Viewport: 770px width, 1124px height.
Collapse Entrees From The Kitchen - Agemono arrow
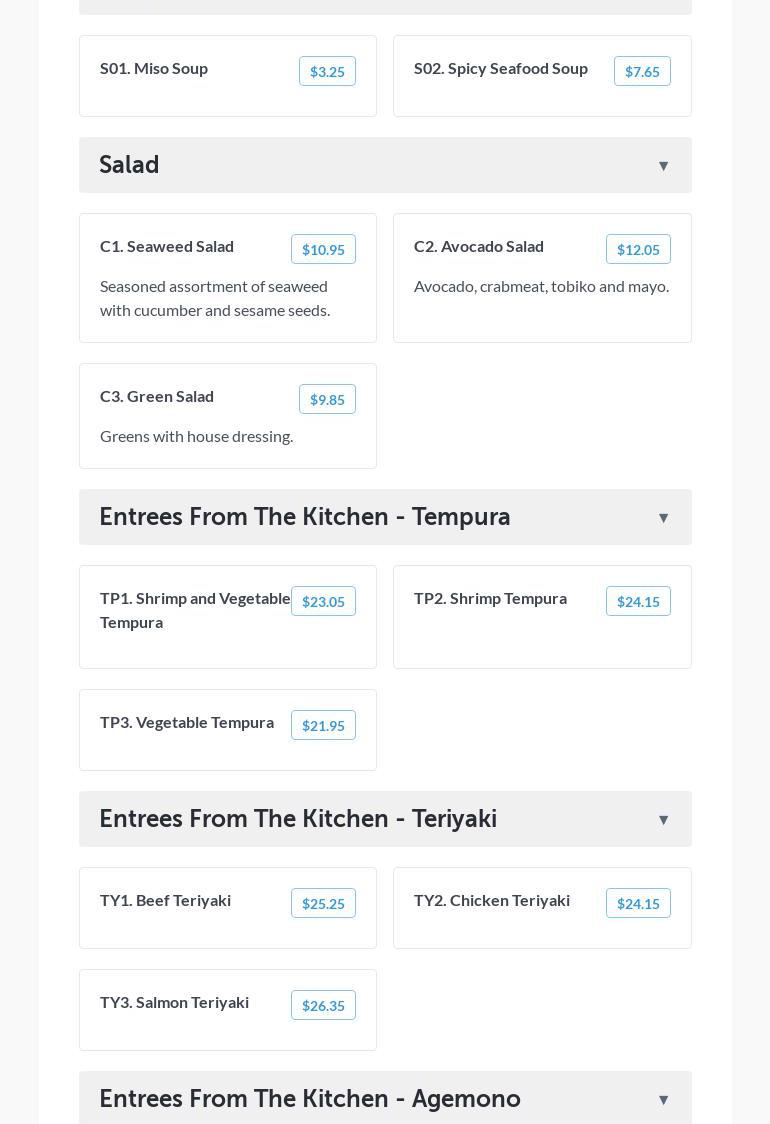663,1100
